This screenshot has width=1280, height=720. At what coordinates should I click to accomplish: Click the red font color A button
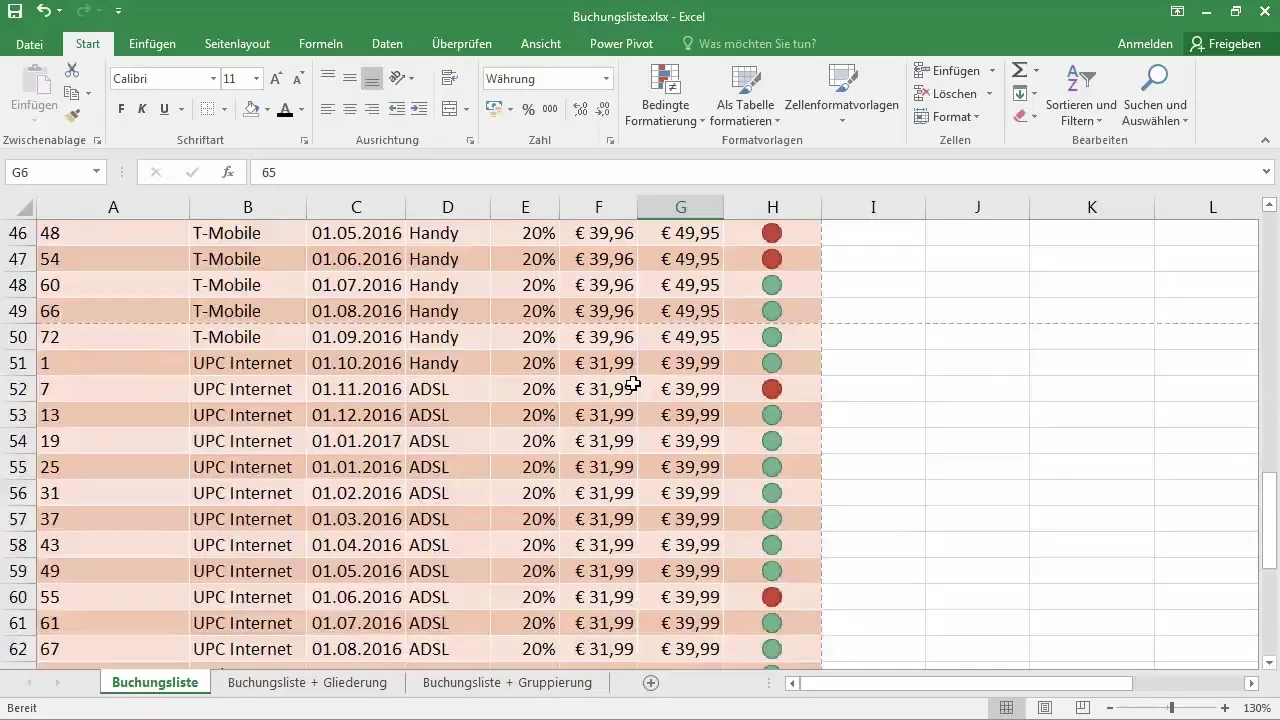(285, 109)
